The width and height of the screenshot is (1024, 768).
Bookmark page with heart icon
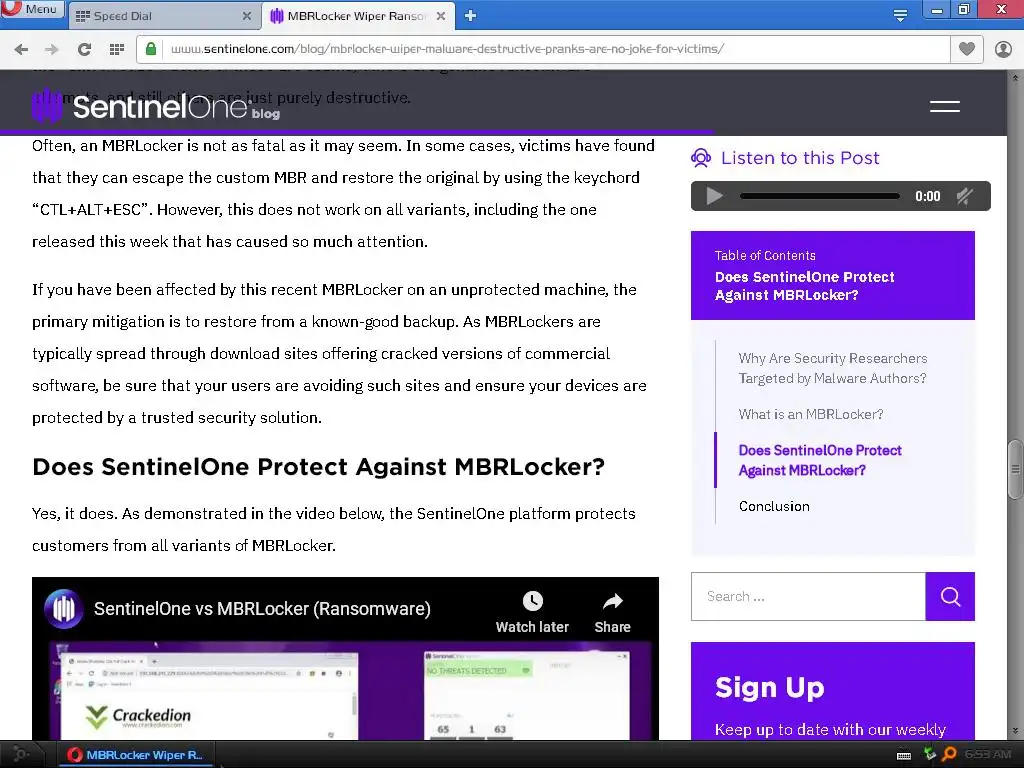[967, 49]
